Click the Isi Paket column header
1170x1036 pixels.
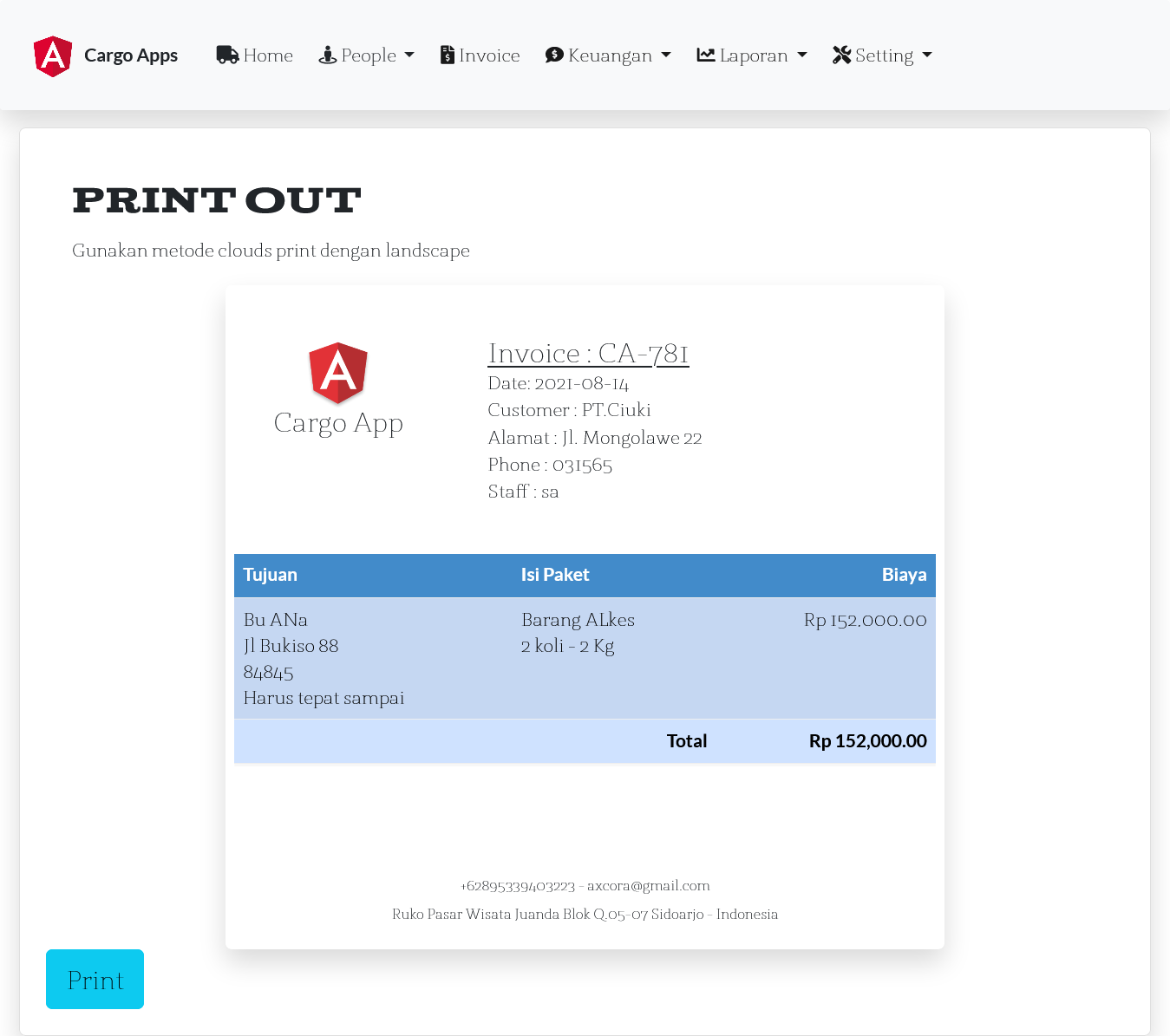(555, 575)
